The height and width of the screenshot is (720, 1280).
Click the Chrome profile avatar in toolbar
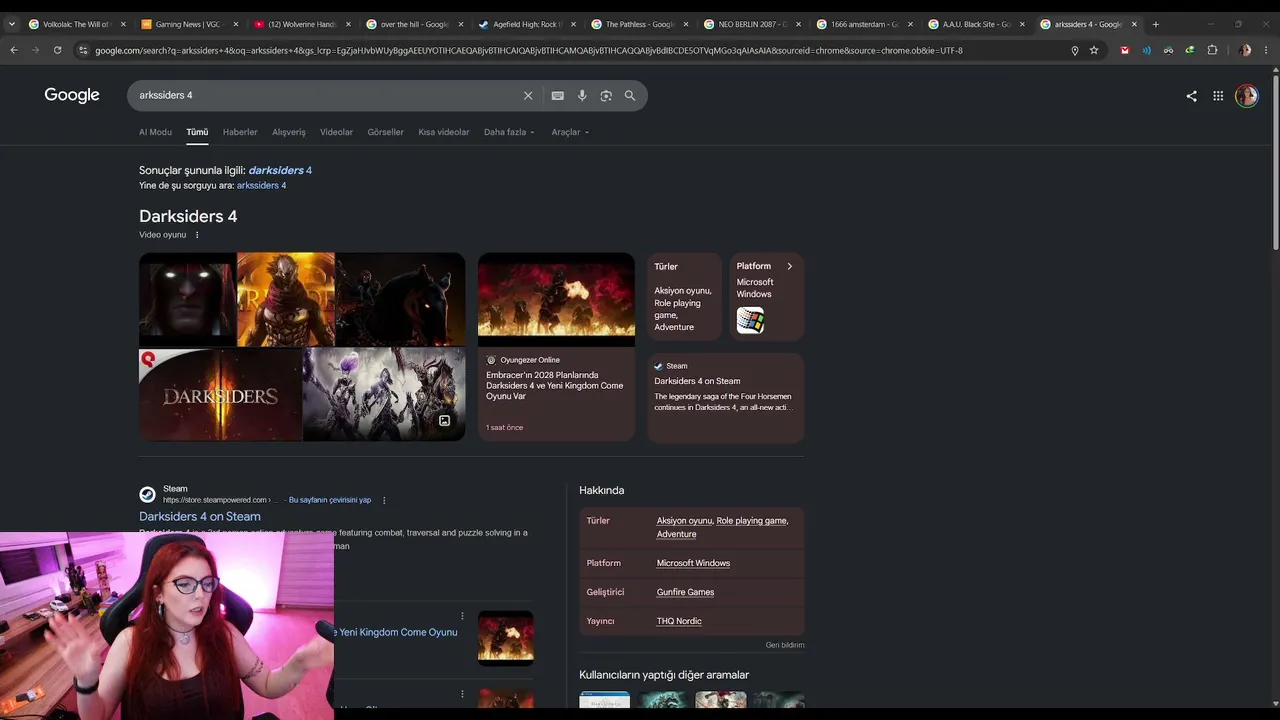(x=1244, y=50)
